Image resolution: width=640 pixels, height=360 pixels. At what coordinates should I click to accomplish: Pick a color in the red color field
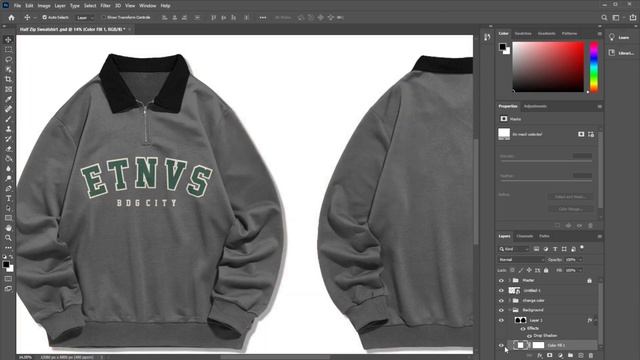tap(548, 67)
